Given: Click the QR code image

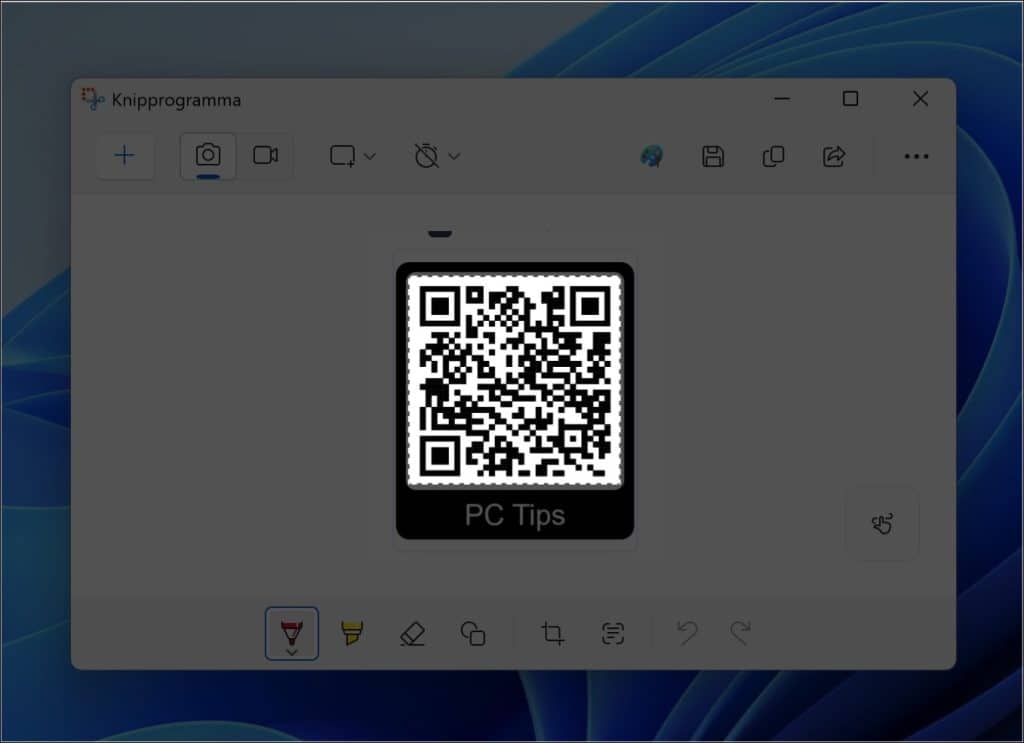Looking at the screenshot, I should (x=515, y=381).
